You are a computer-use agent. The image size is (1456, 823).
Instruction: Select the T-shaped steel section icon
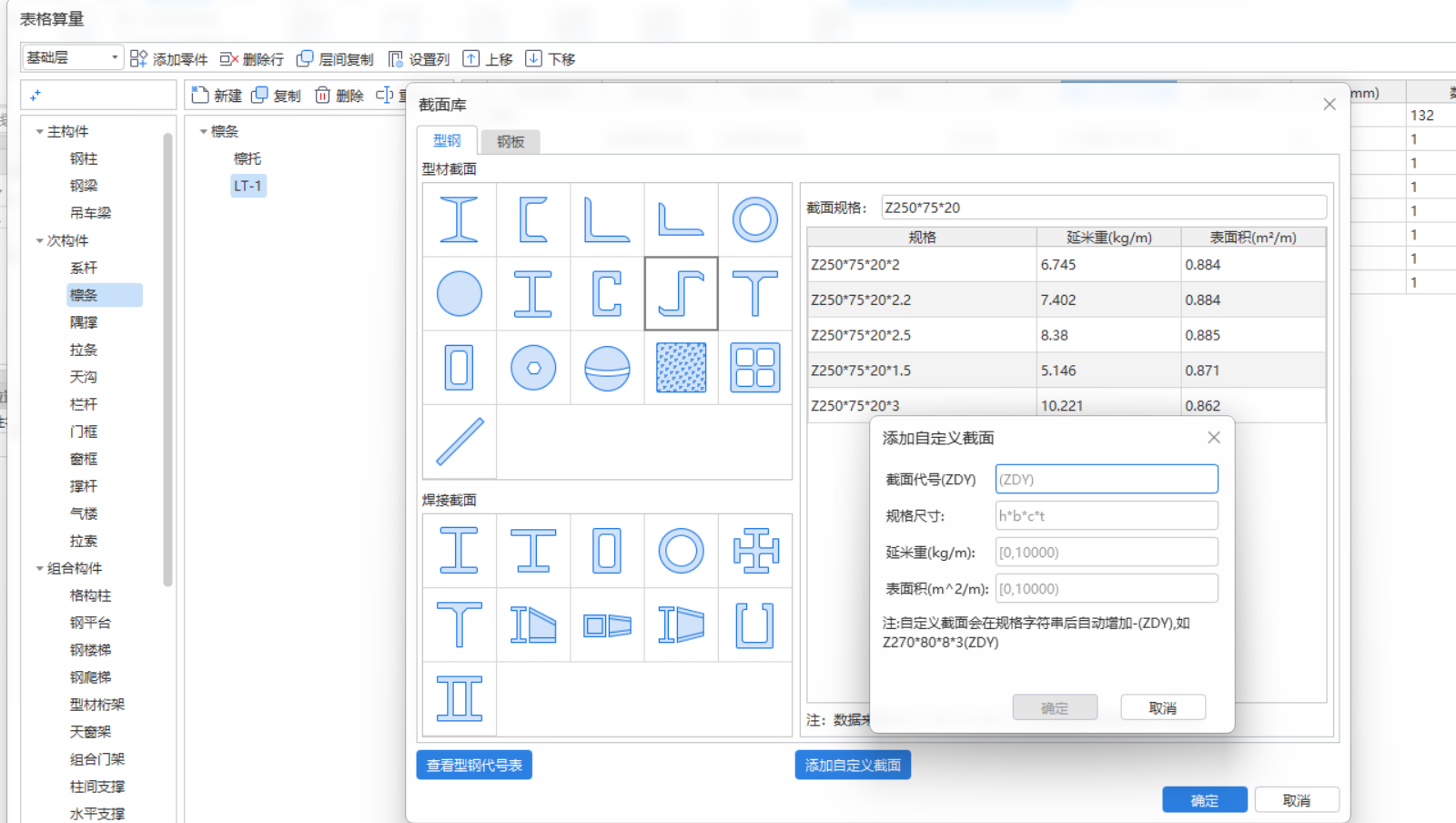point(755,294)
